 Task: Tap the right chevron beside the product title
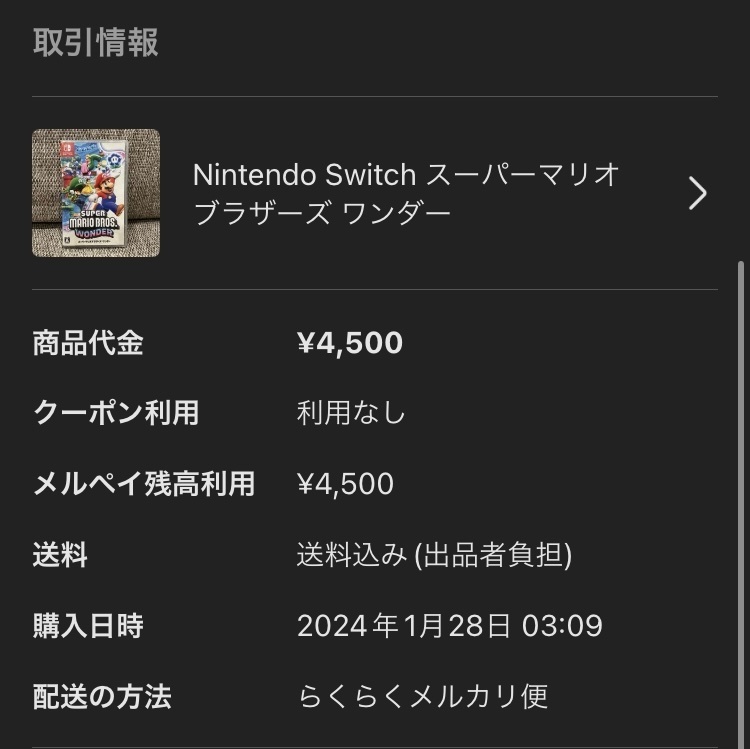pos(697,193)
